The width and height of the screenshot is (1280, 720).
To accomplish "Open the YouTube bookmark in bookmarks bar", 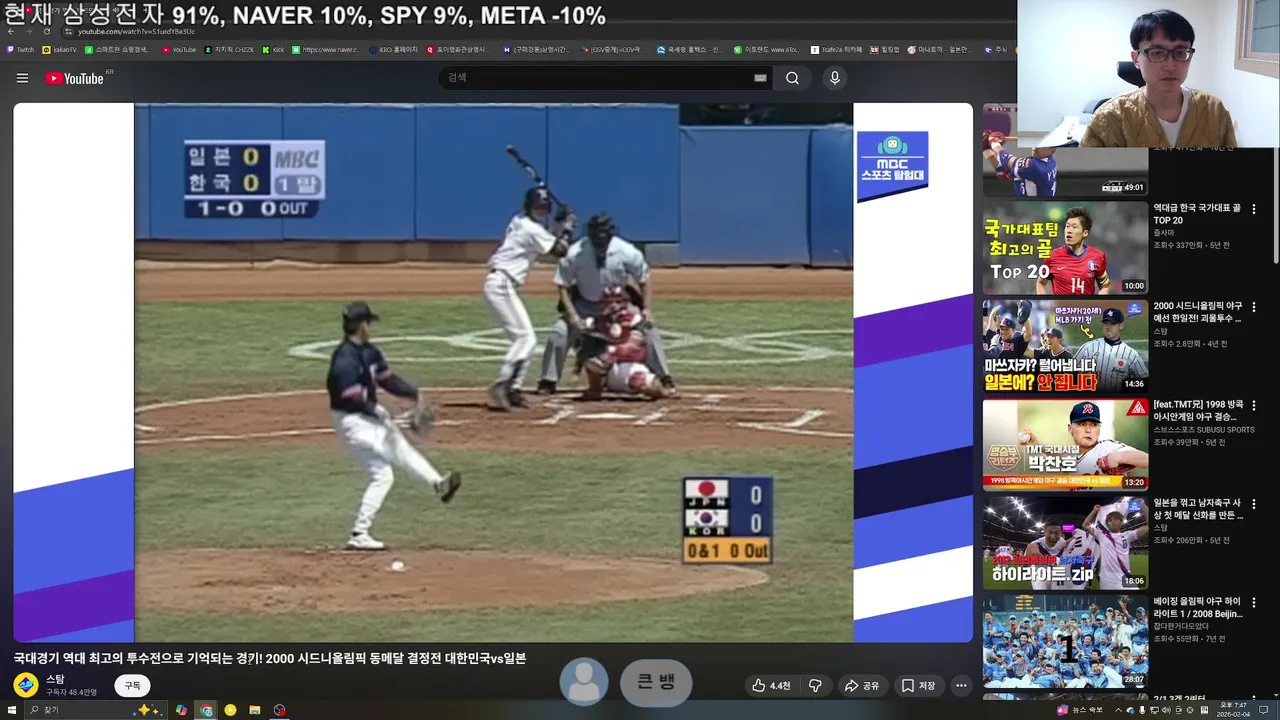I will click(179, 49).
